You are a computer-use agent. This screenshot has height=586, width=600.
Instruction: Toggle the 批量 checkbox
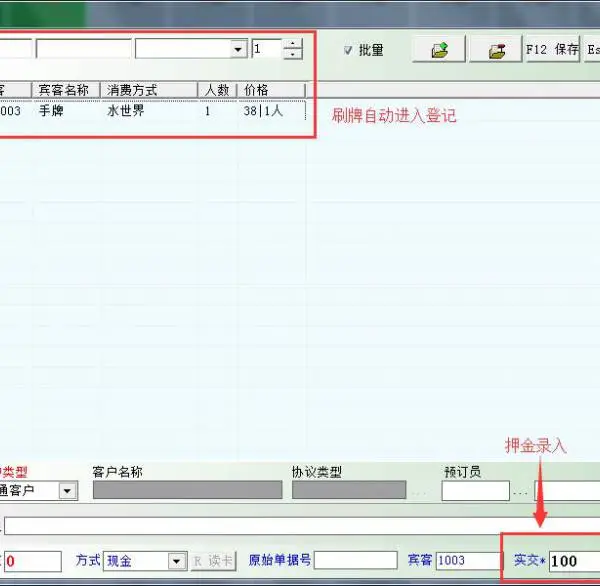(347, 50)
